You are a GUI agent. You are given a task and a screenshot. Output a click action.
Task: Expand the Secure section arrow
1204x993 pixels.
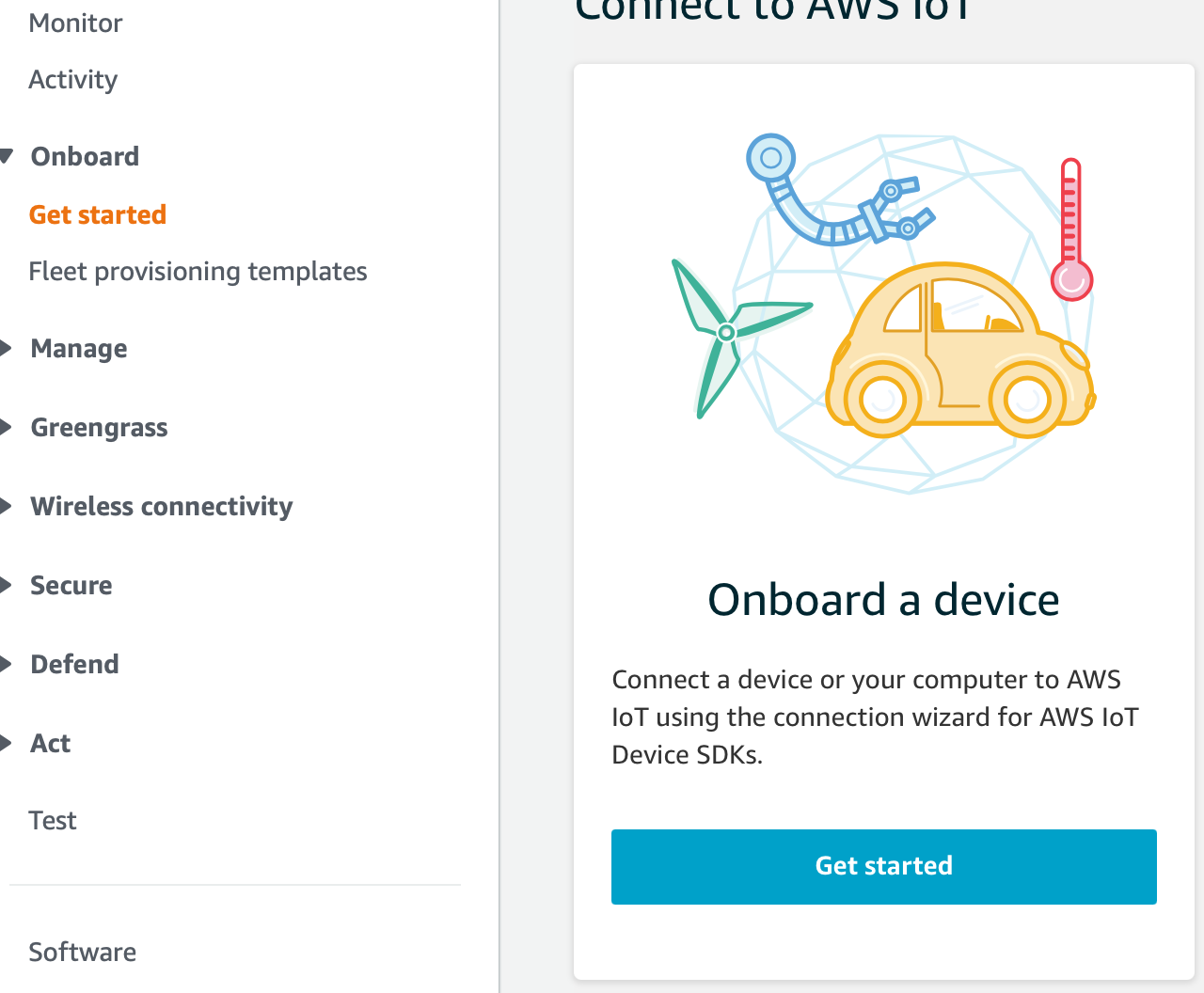(7, 586)
